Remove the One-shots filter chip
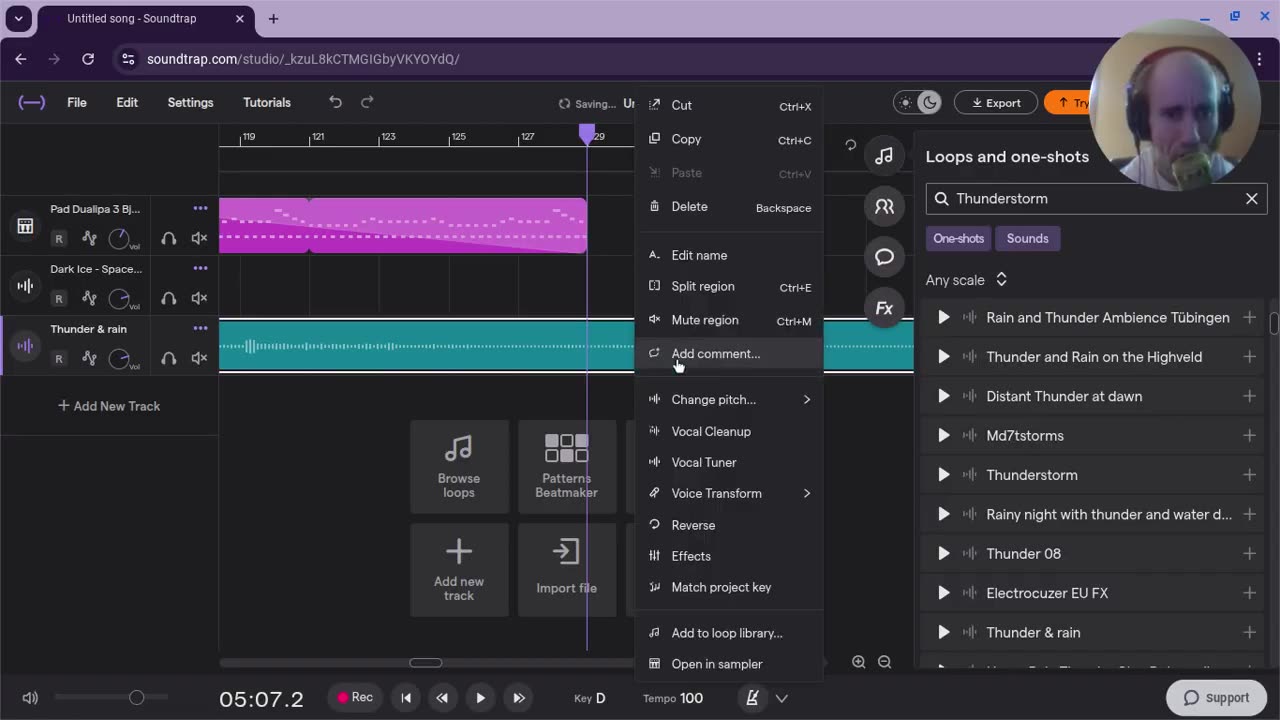The height and width of the screenshot is (720, 1280). 959,238
